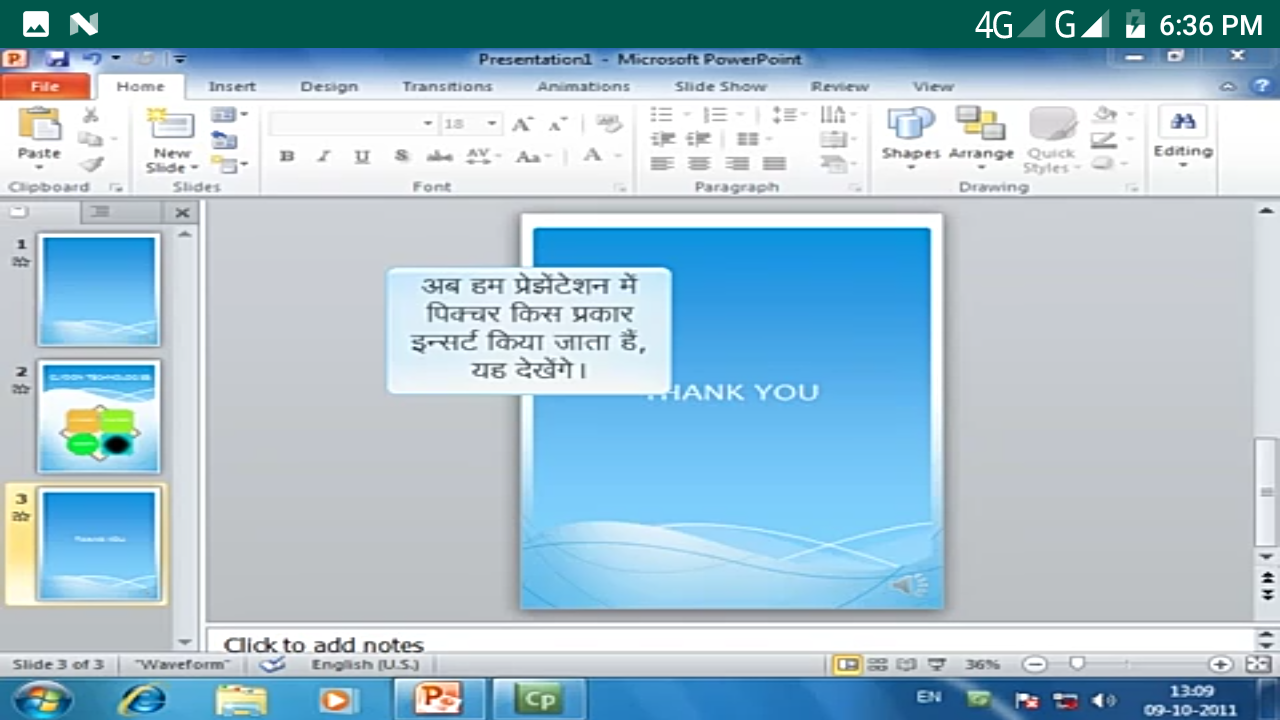Screen dimensions: 1280x720
Task: Click the Decrease List Level icon
Action: (663, 139)
